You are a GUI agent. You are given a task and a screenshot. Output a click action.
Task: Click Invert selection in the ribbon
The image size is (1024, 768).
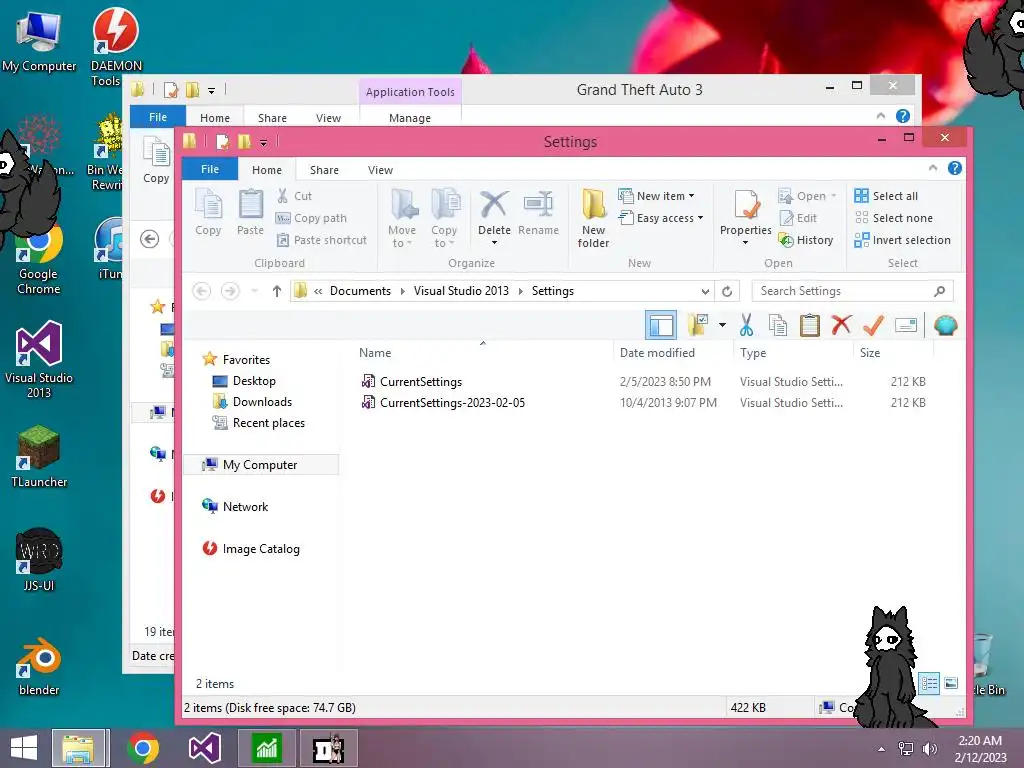click(x=903, y=240)
